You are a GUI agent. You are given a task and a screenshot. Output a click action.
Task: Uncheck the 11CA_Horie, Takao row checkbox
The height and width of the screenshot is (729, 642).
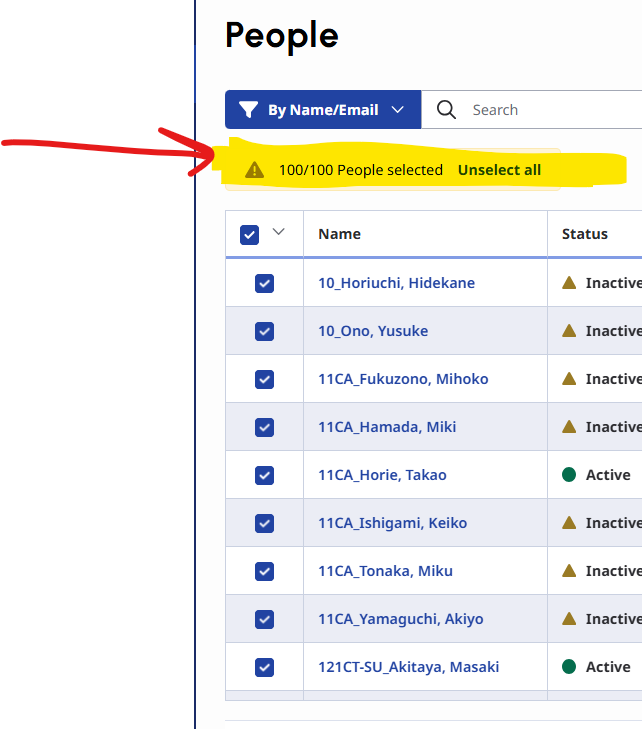coord(265,475)
